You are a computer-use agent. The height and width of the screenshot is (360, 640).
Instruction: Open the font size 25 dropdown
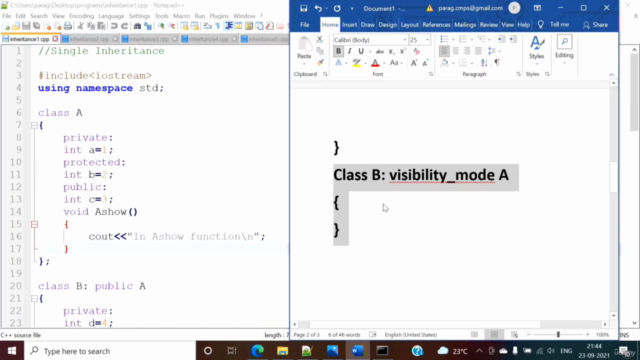427,40
